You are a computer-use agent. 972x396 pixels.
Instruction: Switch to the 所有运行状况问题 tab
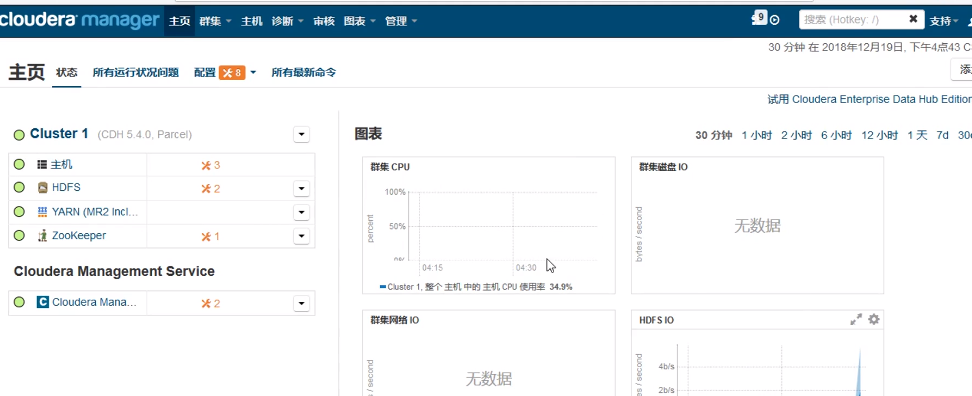[x=136, y=73]
